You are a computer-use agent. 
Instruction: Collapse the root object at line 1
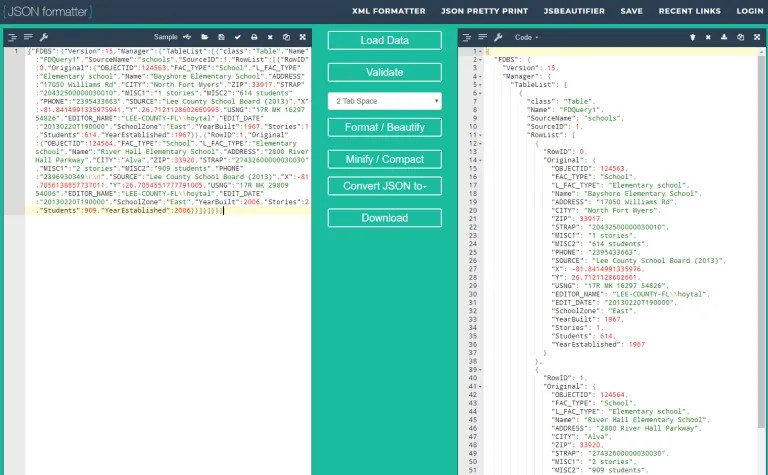pos(480,51)
